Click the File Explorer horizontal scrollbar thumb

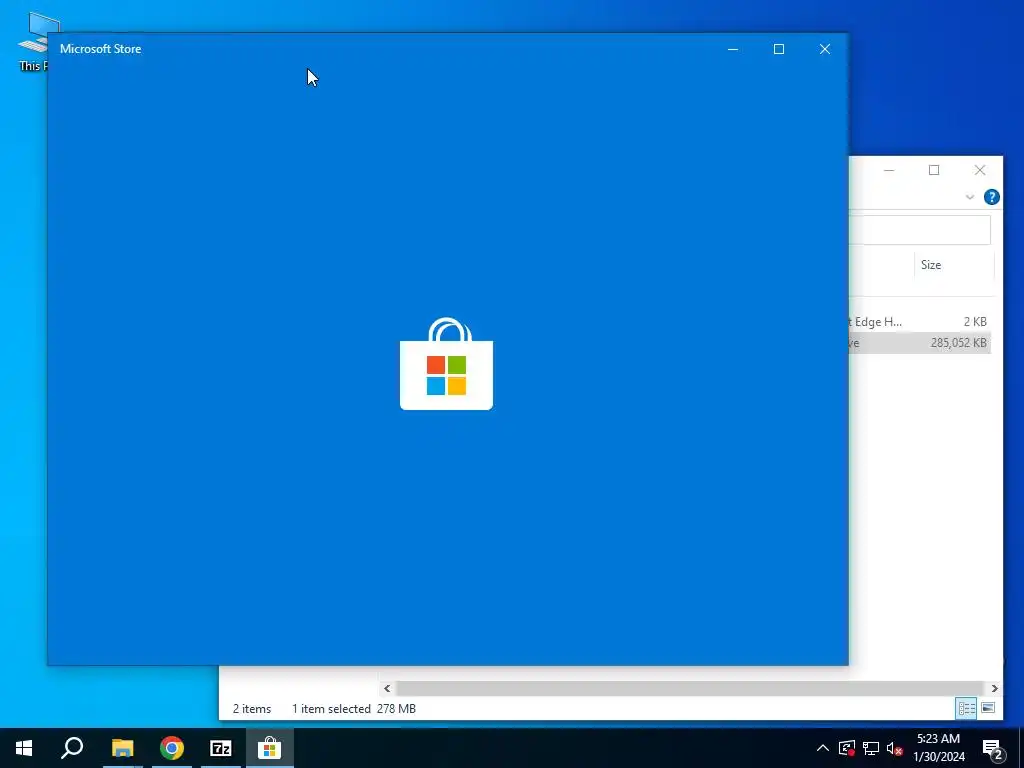click(x=690, y=688)
